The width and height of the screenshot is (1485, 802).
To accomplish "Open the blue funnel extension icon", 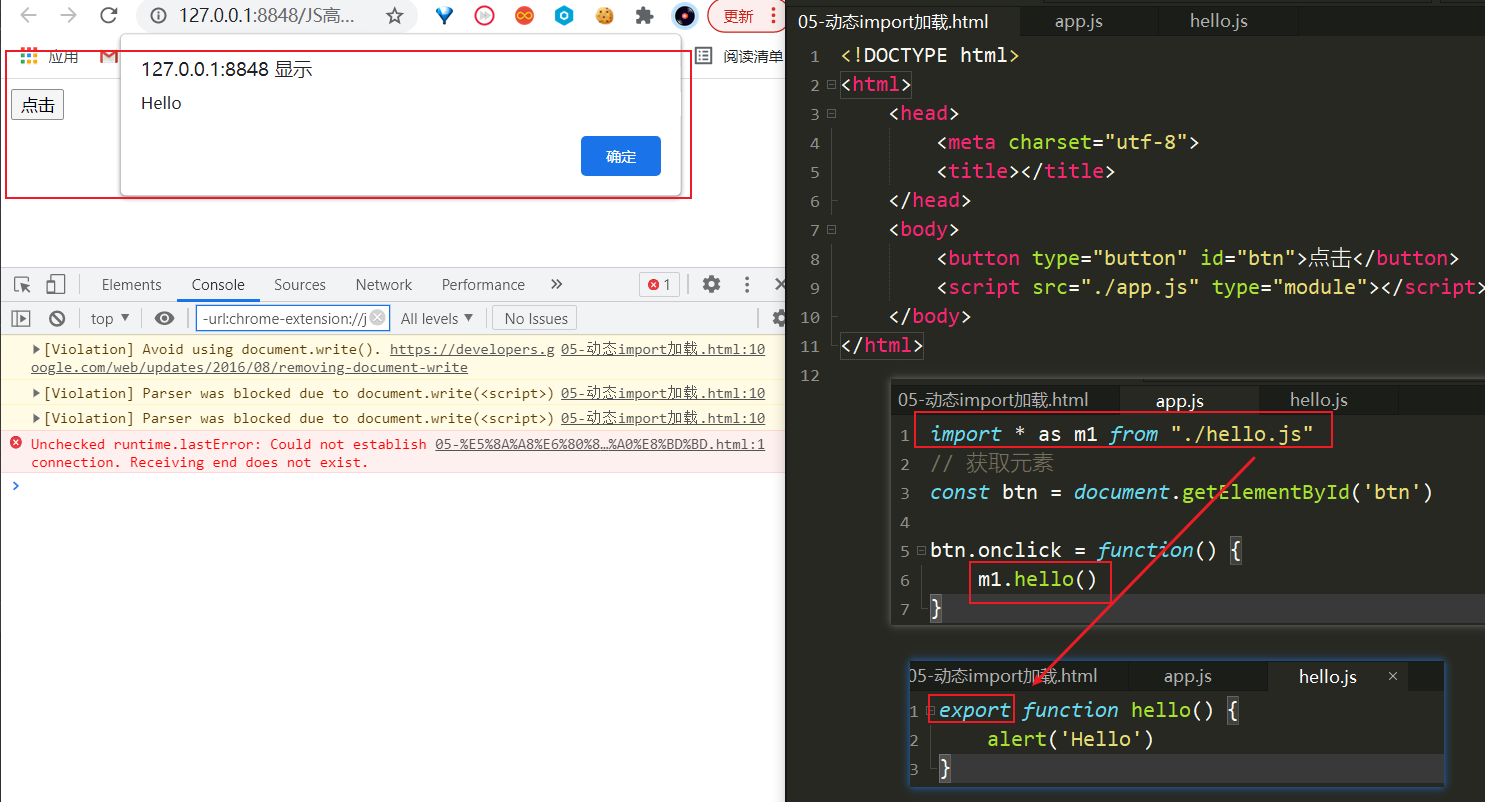I will (444, 16).
